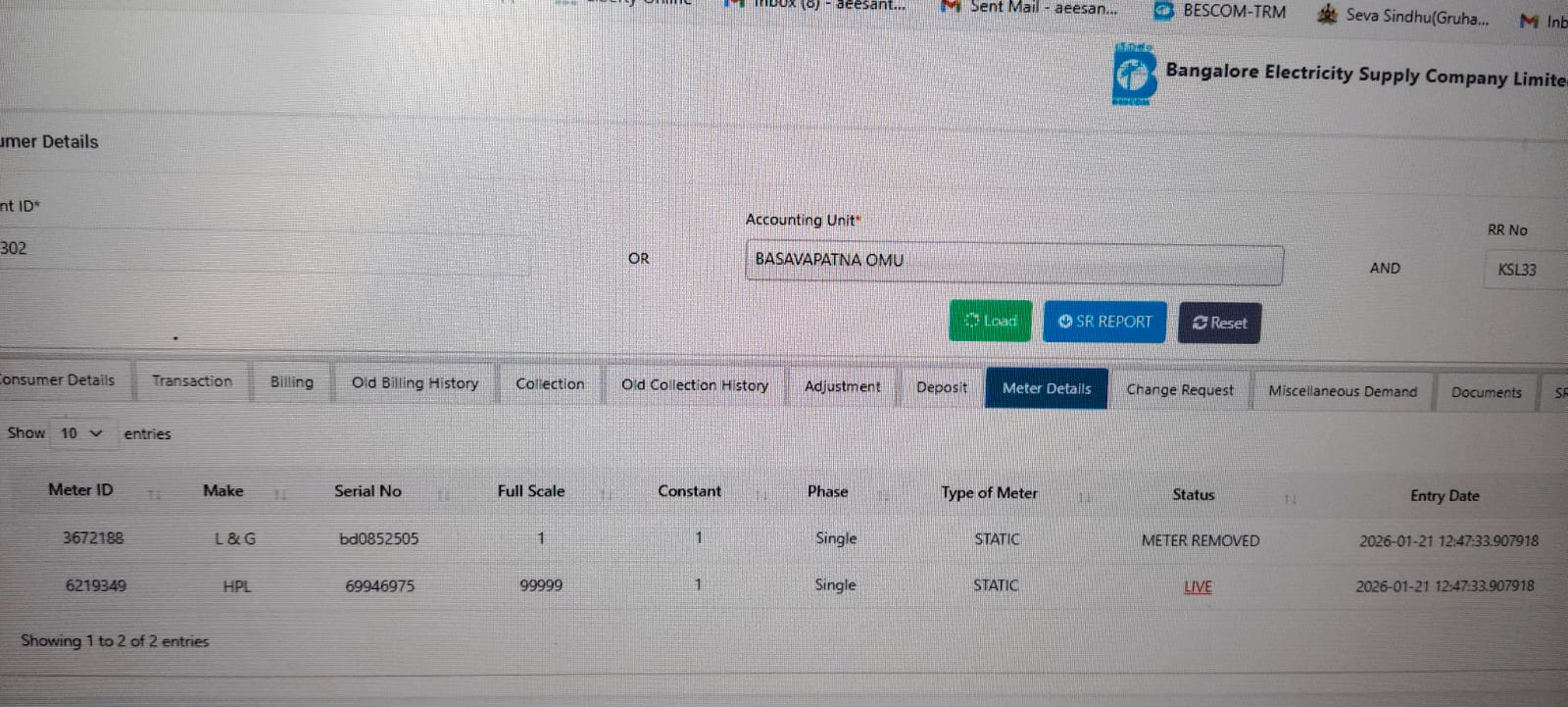
Task: Click the RR No input field
Action: tap(1526, 270)
